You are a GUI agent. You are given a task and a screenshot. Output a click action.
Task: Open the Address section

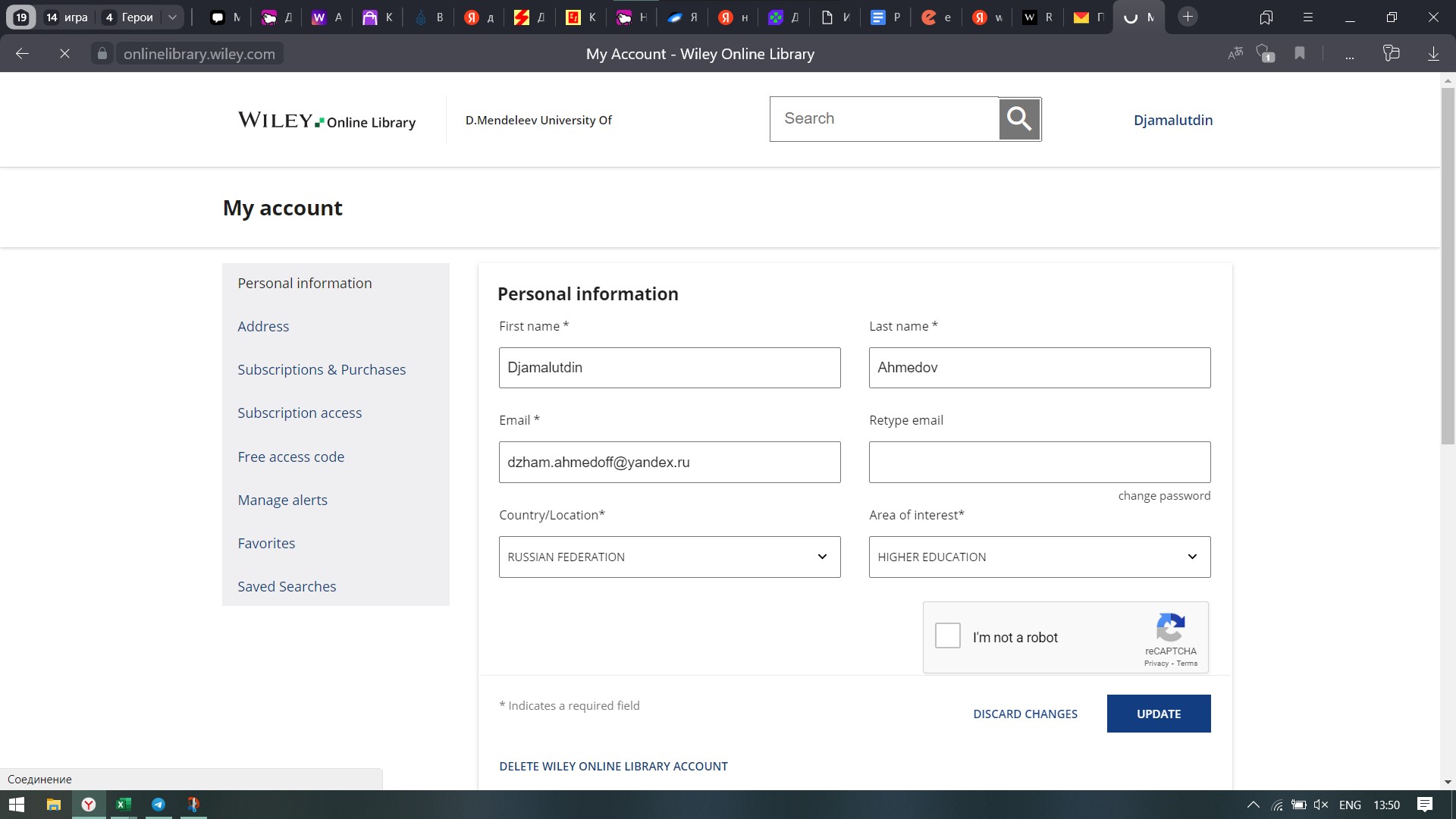(263, 326)
